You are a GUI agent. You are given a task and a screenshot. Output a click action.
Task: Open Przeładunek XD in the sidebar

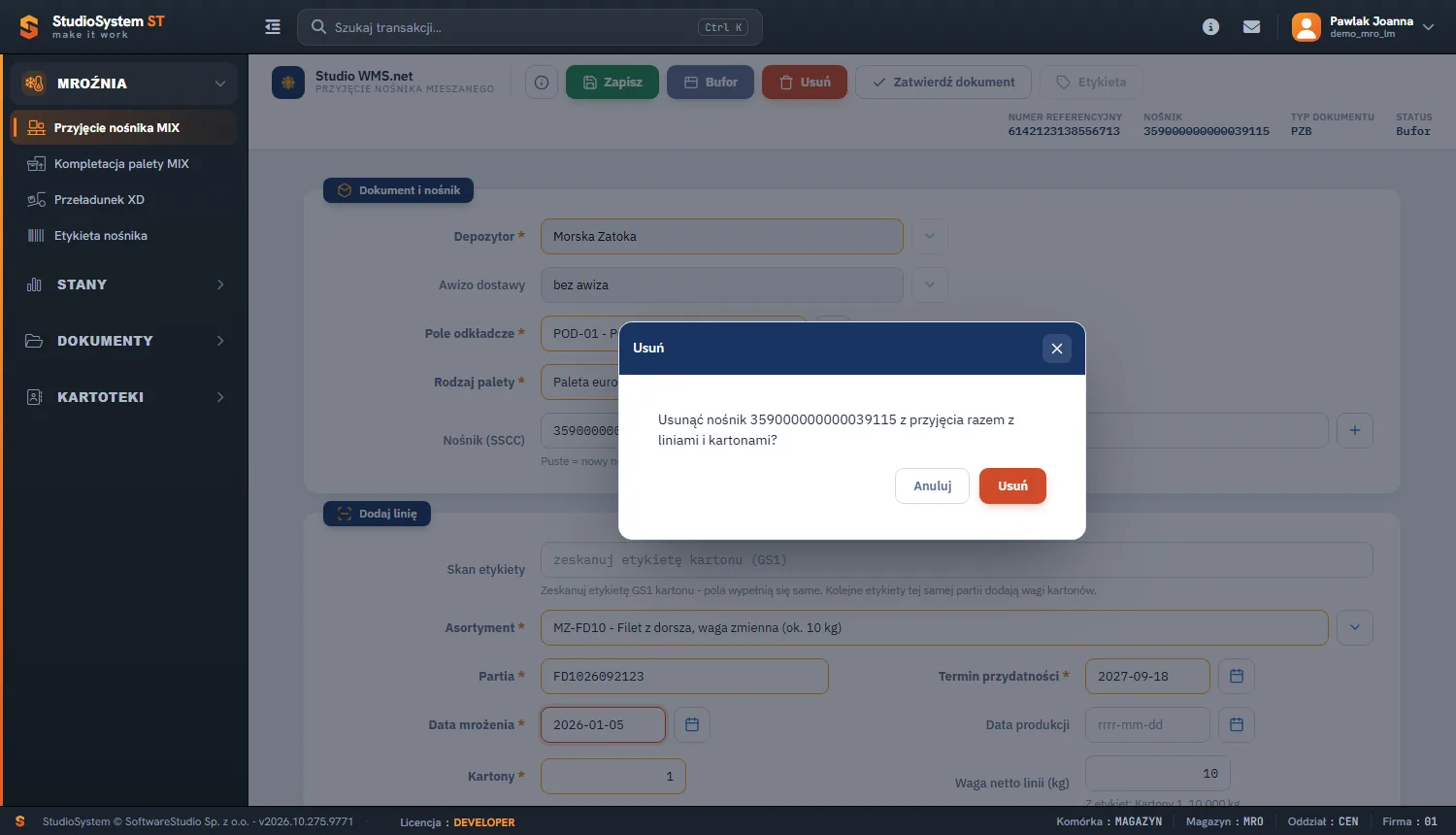tap(123, 199)
